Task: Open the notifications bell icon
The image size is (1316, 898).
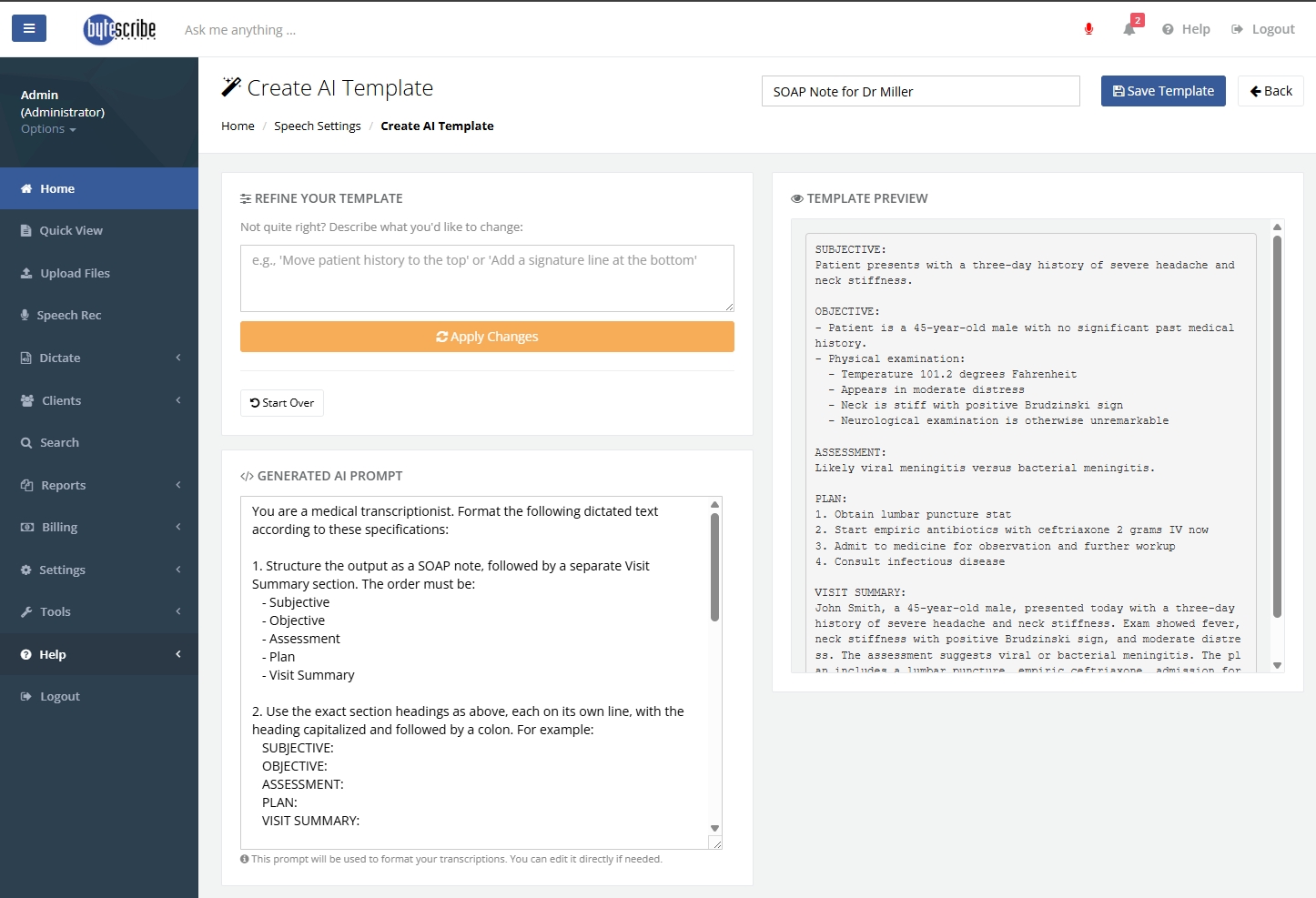Action: tap(1129, 29)
